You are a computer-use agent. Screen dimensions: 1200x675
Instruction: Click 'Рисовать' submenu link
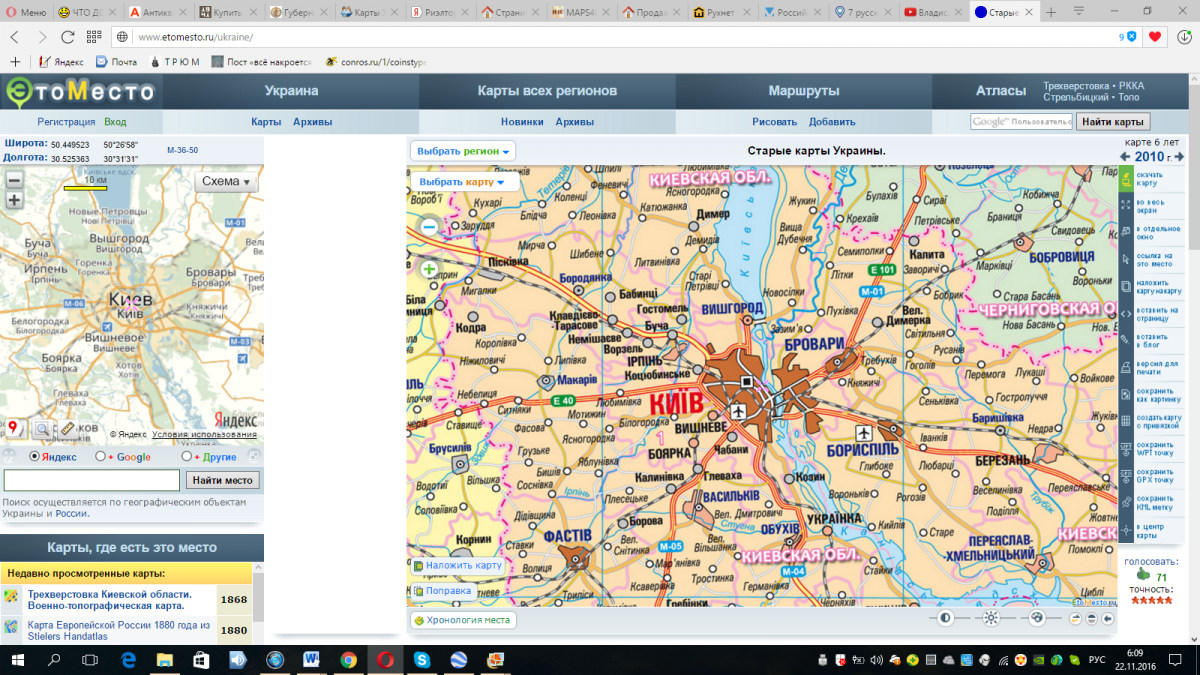(775, 122)
